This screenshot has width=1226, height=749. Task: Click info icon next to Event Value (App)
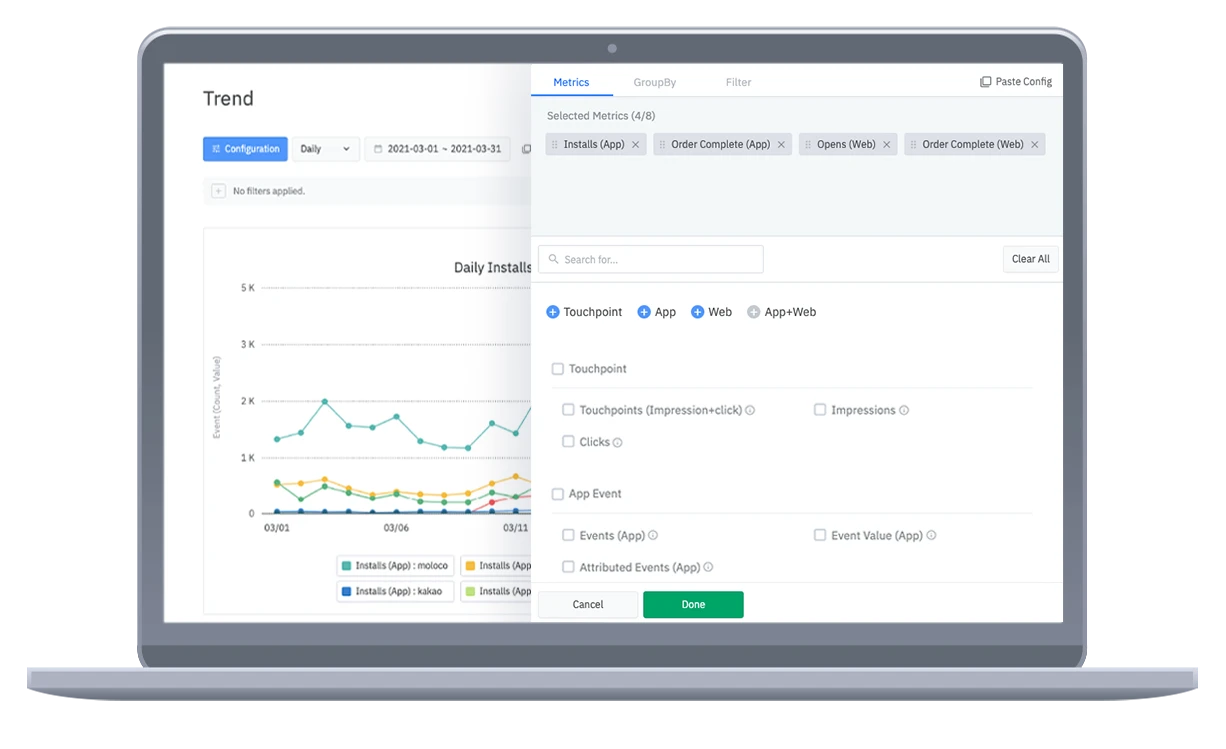pyautogui.click(x=931, y=536)
